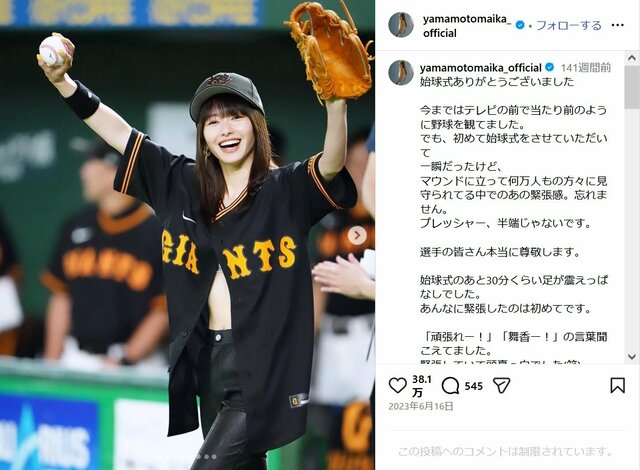Click the verified badge beside the header username
The height and width of the screenshot is (470, 640).
pos(520,25)
